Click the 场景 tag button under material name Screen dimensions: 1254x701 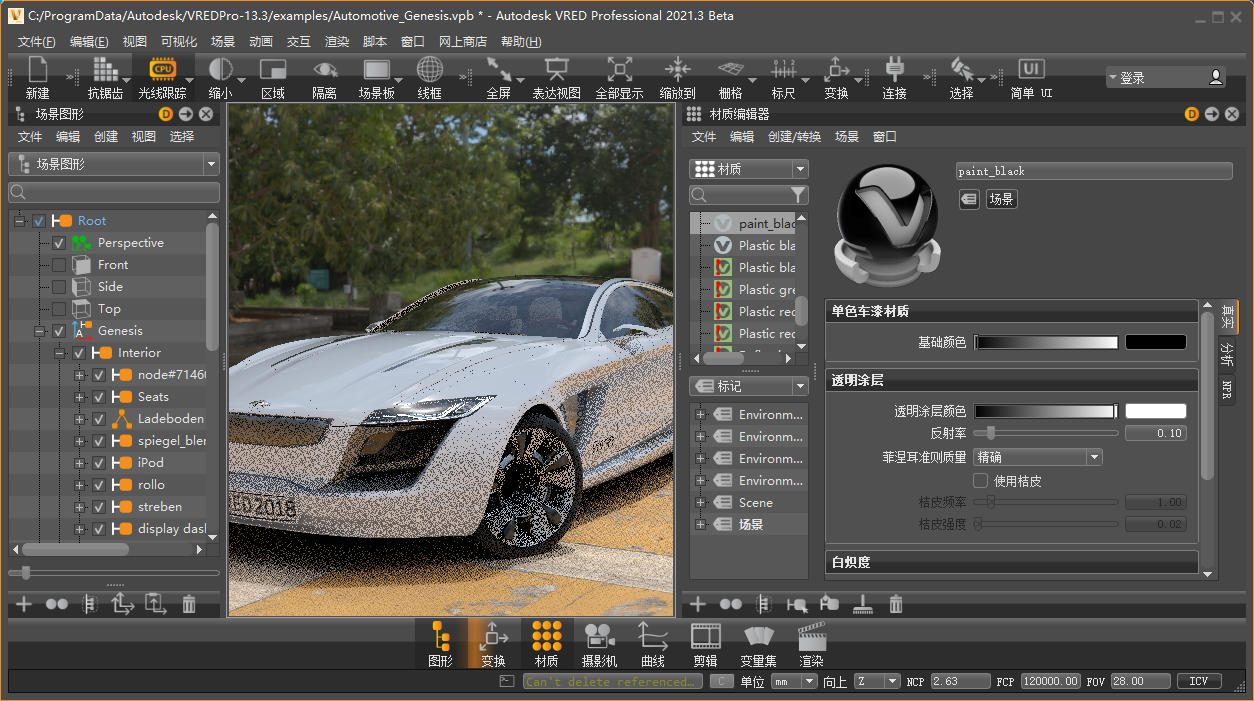click(1001, 199)
